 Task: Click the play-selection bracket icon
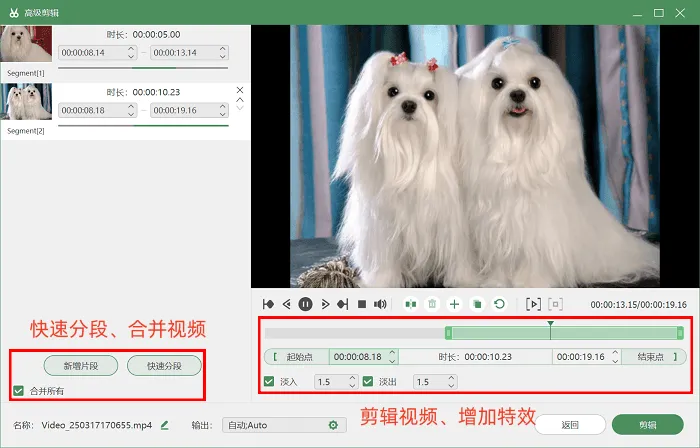click(x=533, y=304)
